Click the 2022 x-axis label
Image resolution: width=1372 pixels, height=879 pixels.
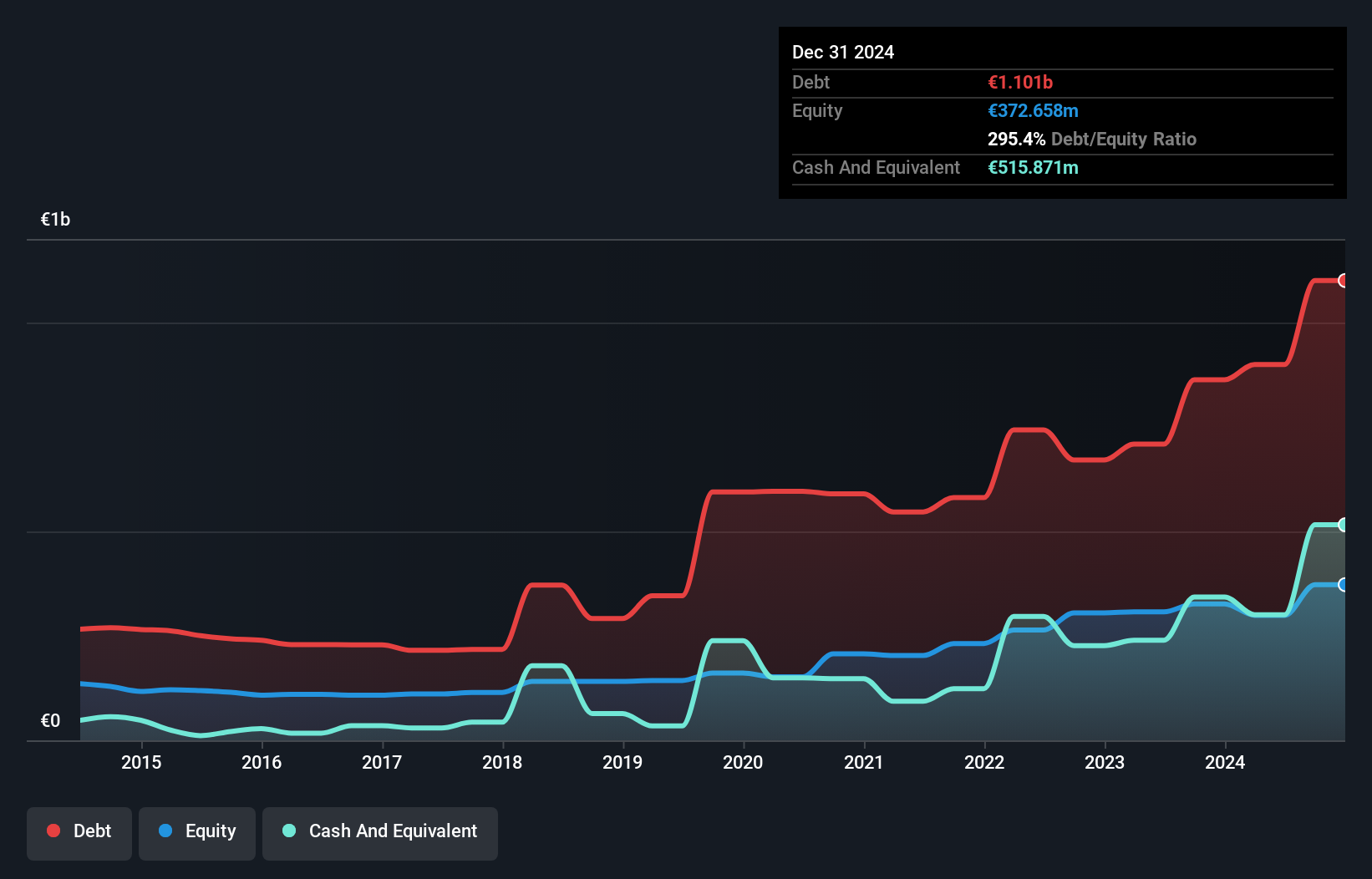pos(984,762)
